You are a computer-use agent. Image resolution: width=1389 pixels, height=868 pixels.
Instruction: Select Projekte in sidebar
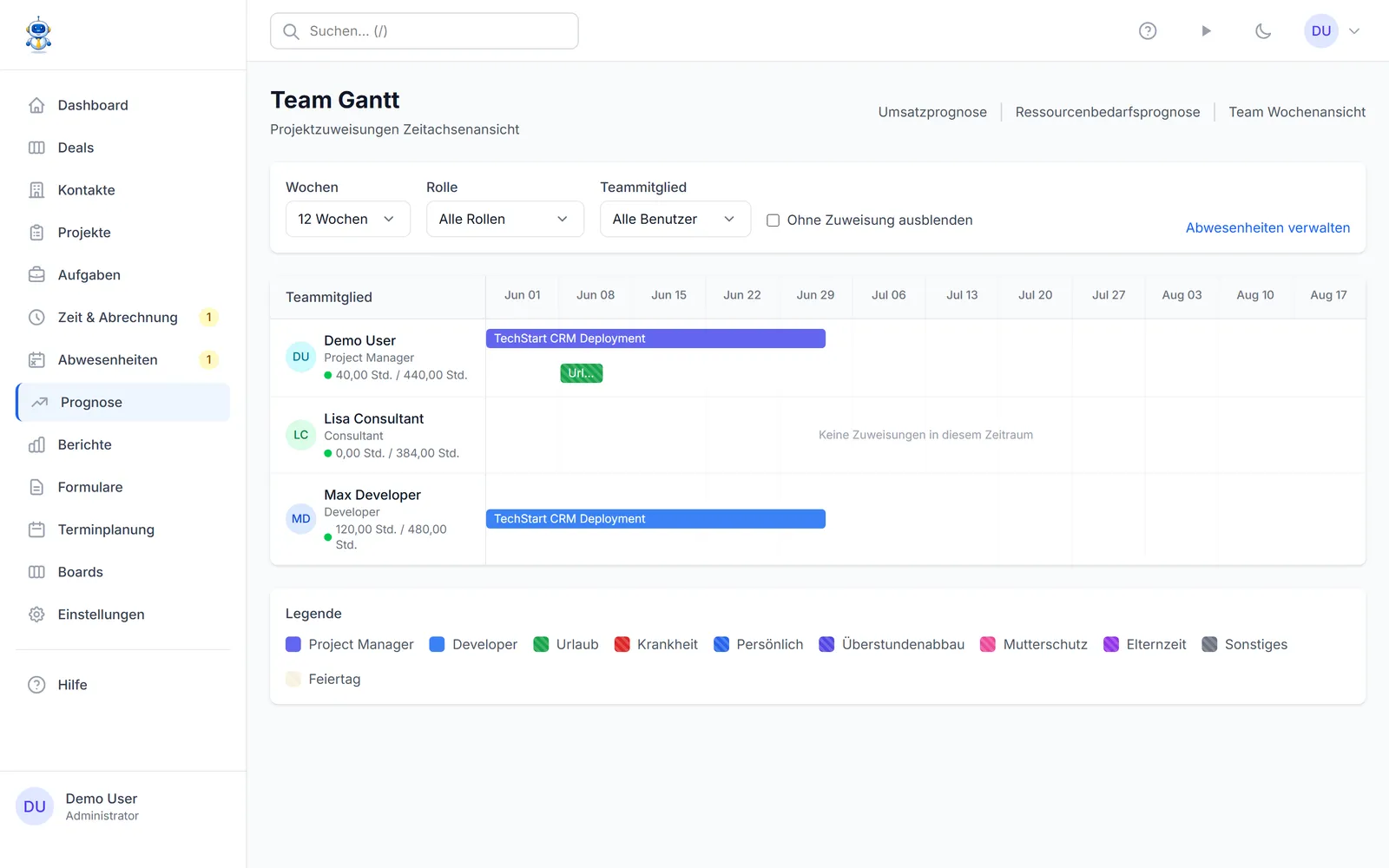click(x=122, y=233)
